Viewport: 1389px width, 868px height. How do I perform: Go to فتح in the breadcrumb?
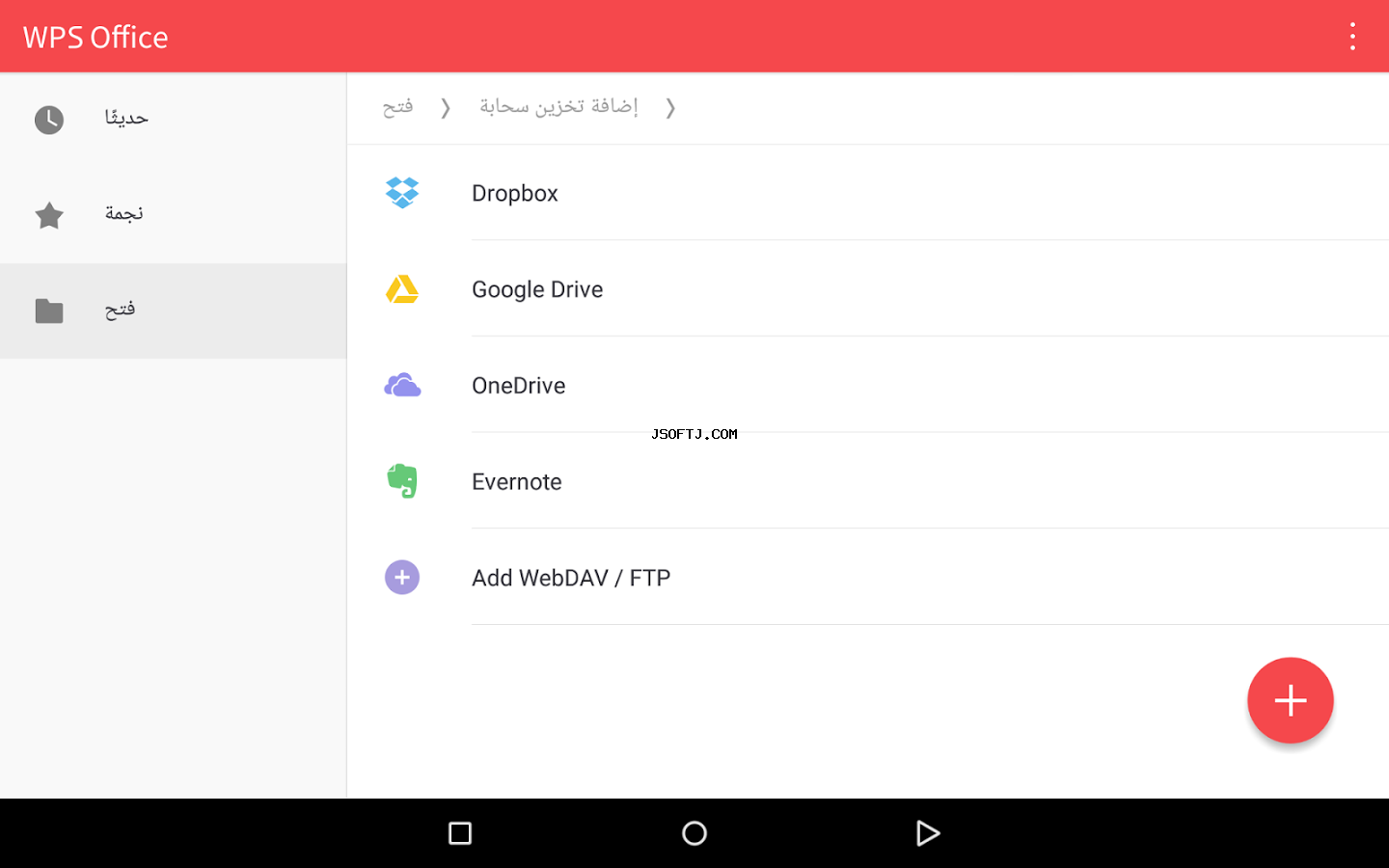[397, 106]
